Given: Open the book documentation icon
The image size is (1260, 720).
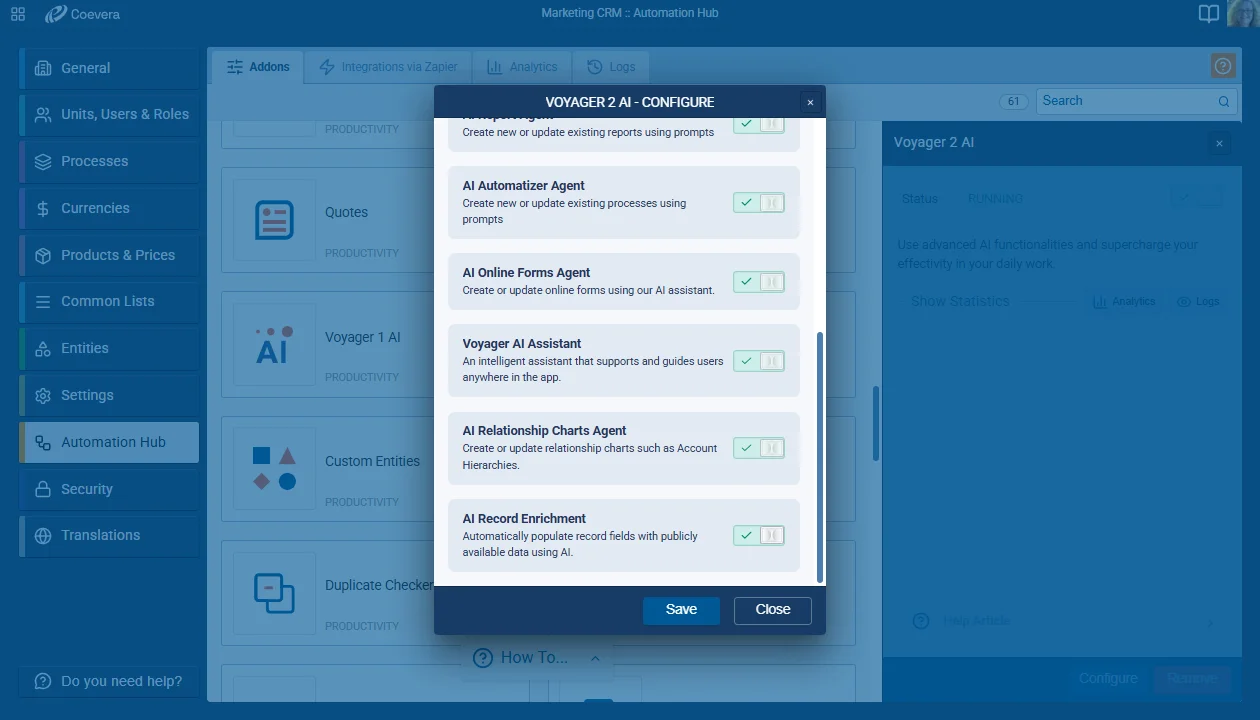Looking at the screenshot, I should (x=1209, y=14).
